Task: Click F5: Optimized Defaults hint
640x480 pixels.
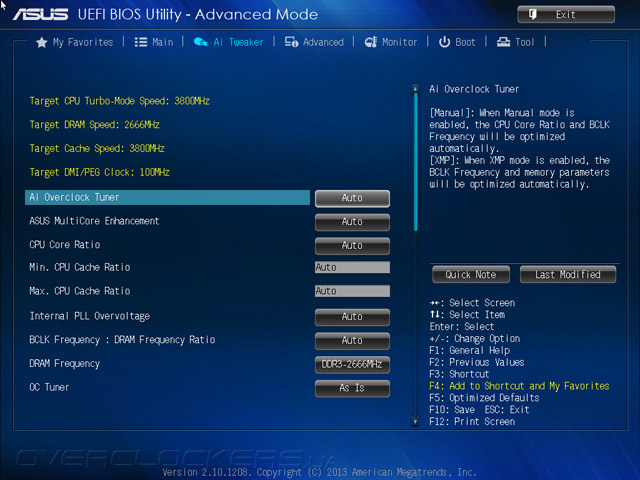Action: (x=484, y=398)
